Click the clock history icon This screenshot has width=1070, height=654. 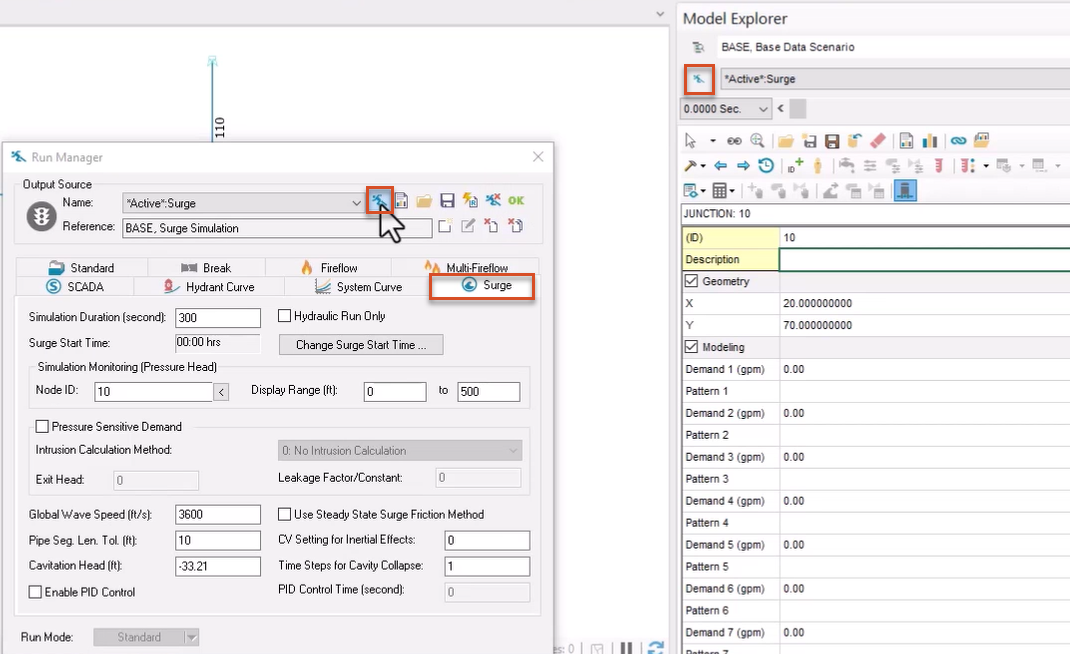pyautogui.click(x=766, y=166)
